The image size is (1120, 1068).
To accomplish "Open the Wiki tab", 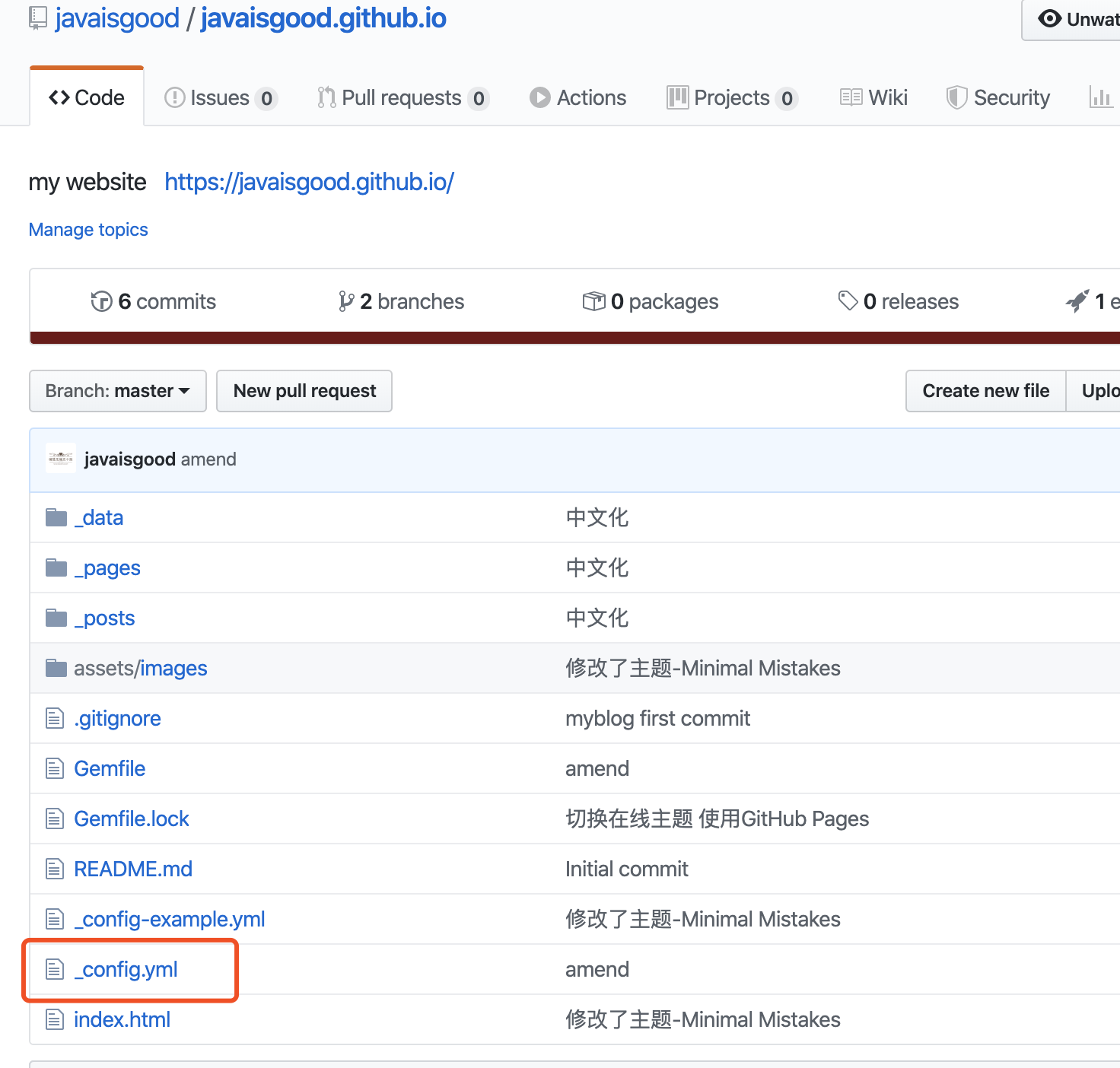I will pos(873,98).
